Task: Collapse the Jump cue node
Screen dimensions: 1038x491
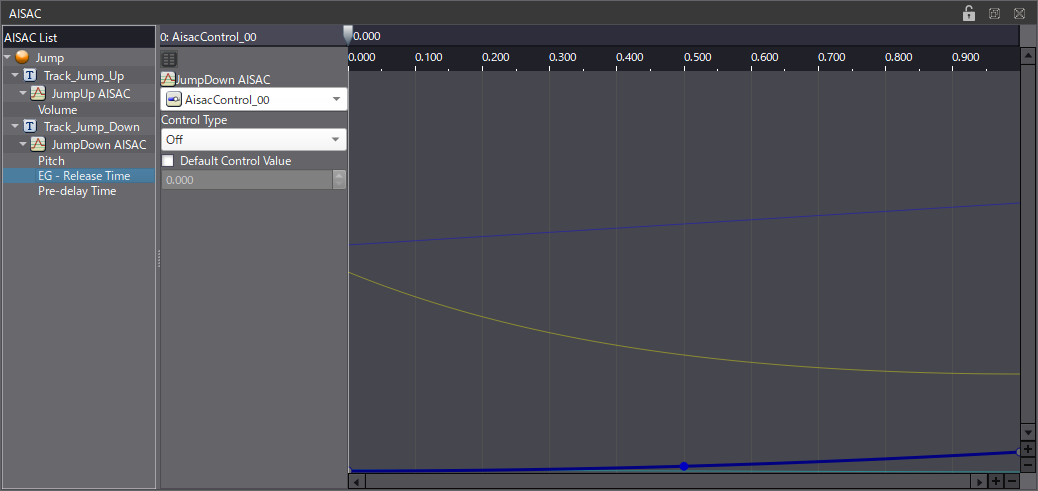Action: pos(7,58)
